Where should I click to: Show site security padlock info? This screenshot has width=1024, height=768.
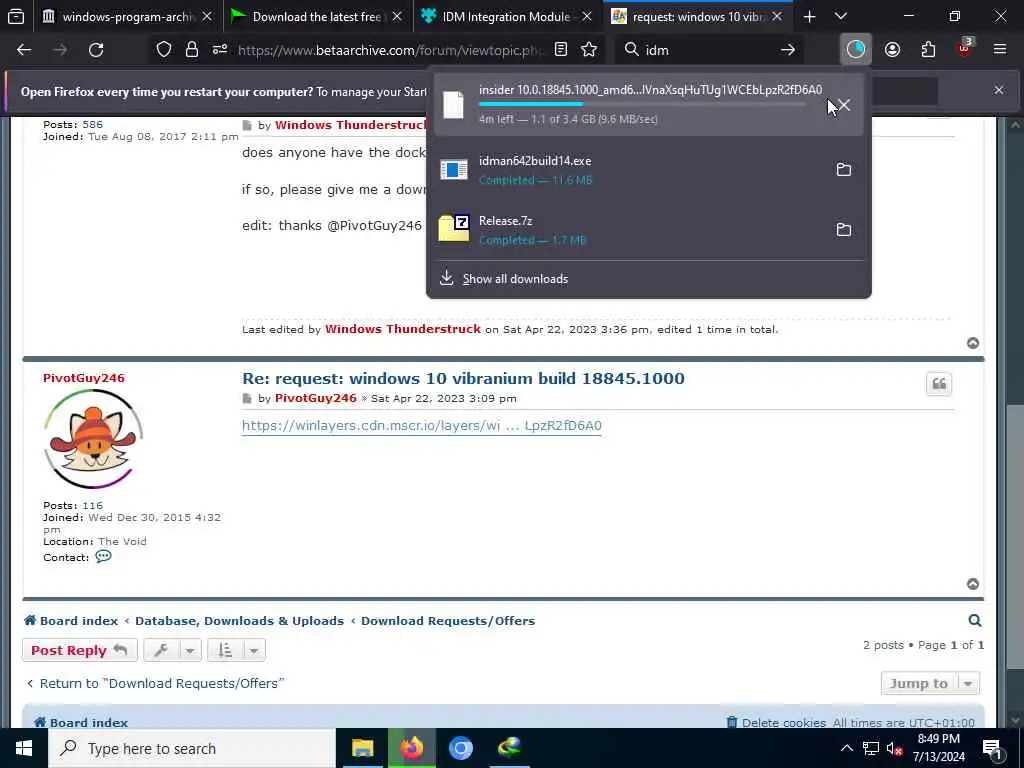[x=191, y=50]
